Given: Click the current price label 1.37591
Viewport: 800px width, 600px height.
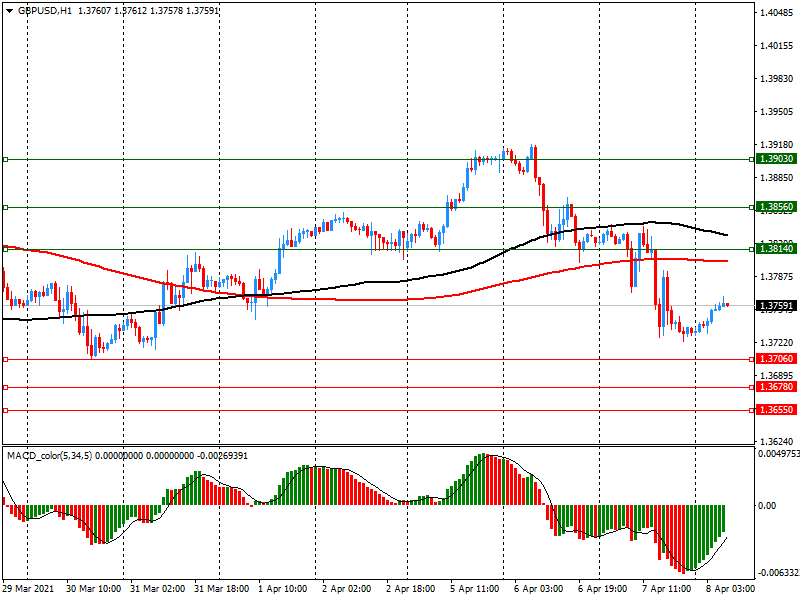Looking at the screenshot, I should [x=776, y=306].
